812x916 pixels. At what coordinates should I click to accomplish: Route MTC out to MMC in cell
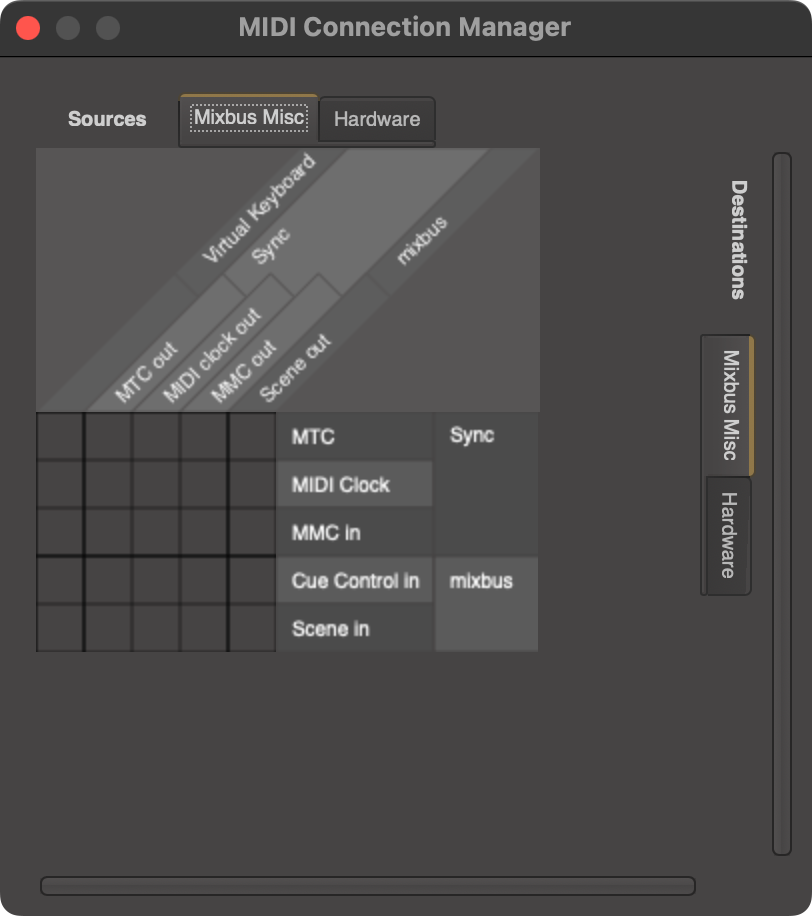(x=108, y=533)
